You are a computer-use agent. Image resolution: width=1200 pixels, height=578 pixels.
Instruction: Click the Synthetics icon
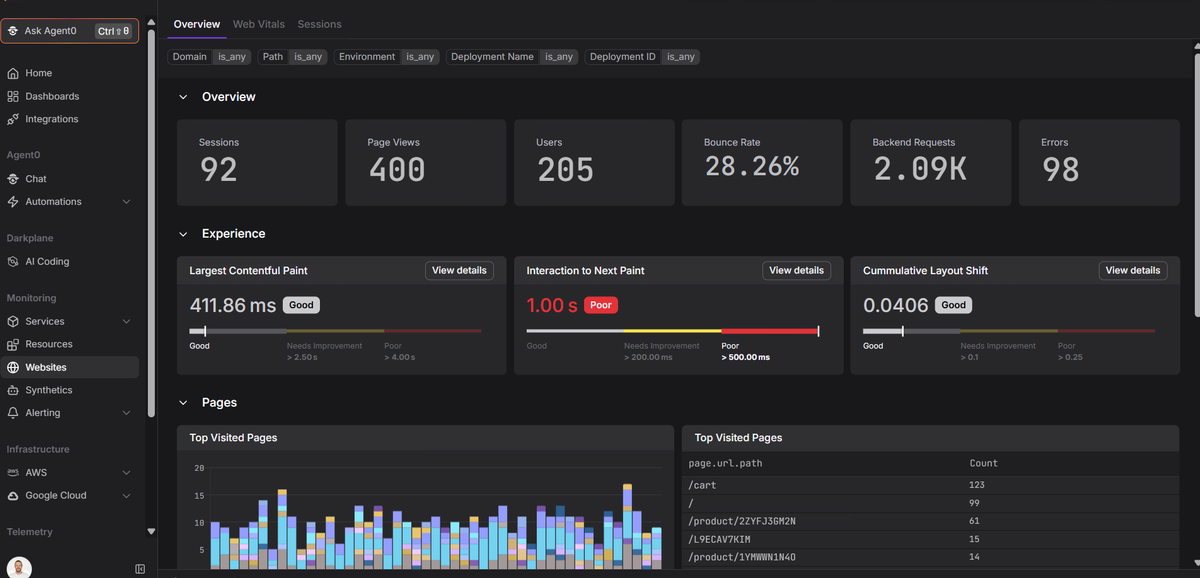point(13,390)
